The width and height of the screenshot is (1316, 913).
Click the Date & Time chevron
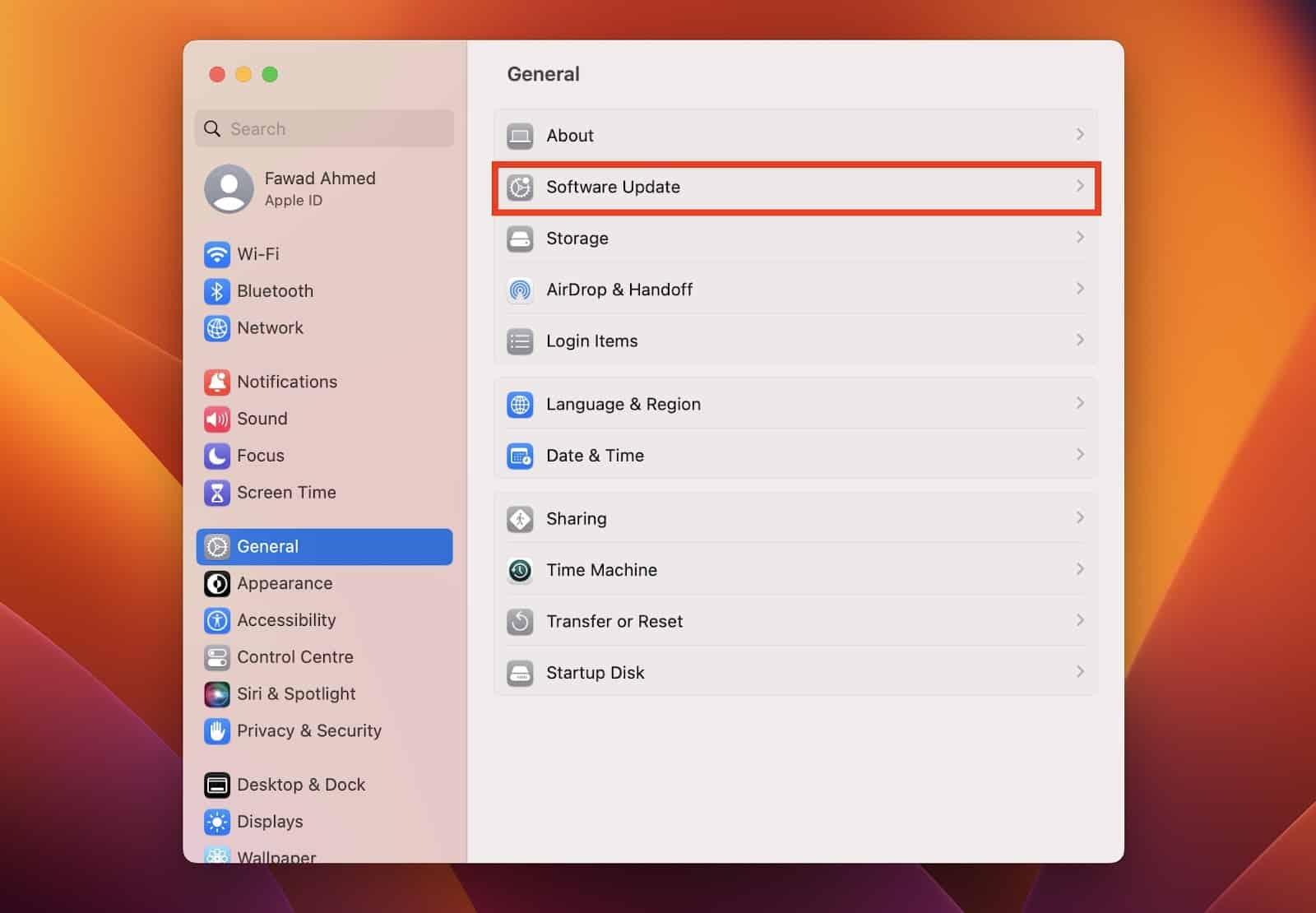[1080, 454]
